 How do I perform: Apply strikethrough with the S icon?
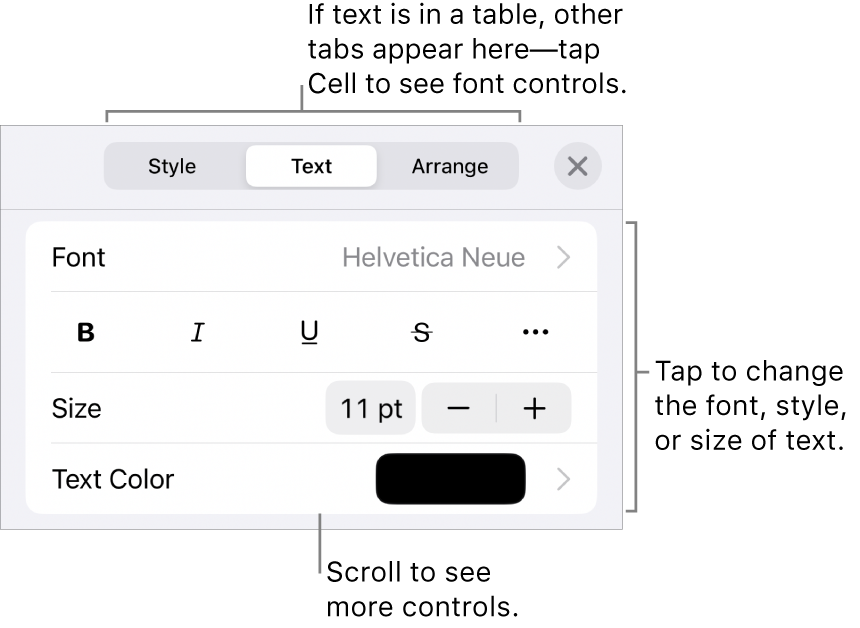click(422, 333)
